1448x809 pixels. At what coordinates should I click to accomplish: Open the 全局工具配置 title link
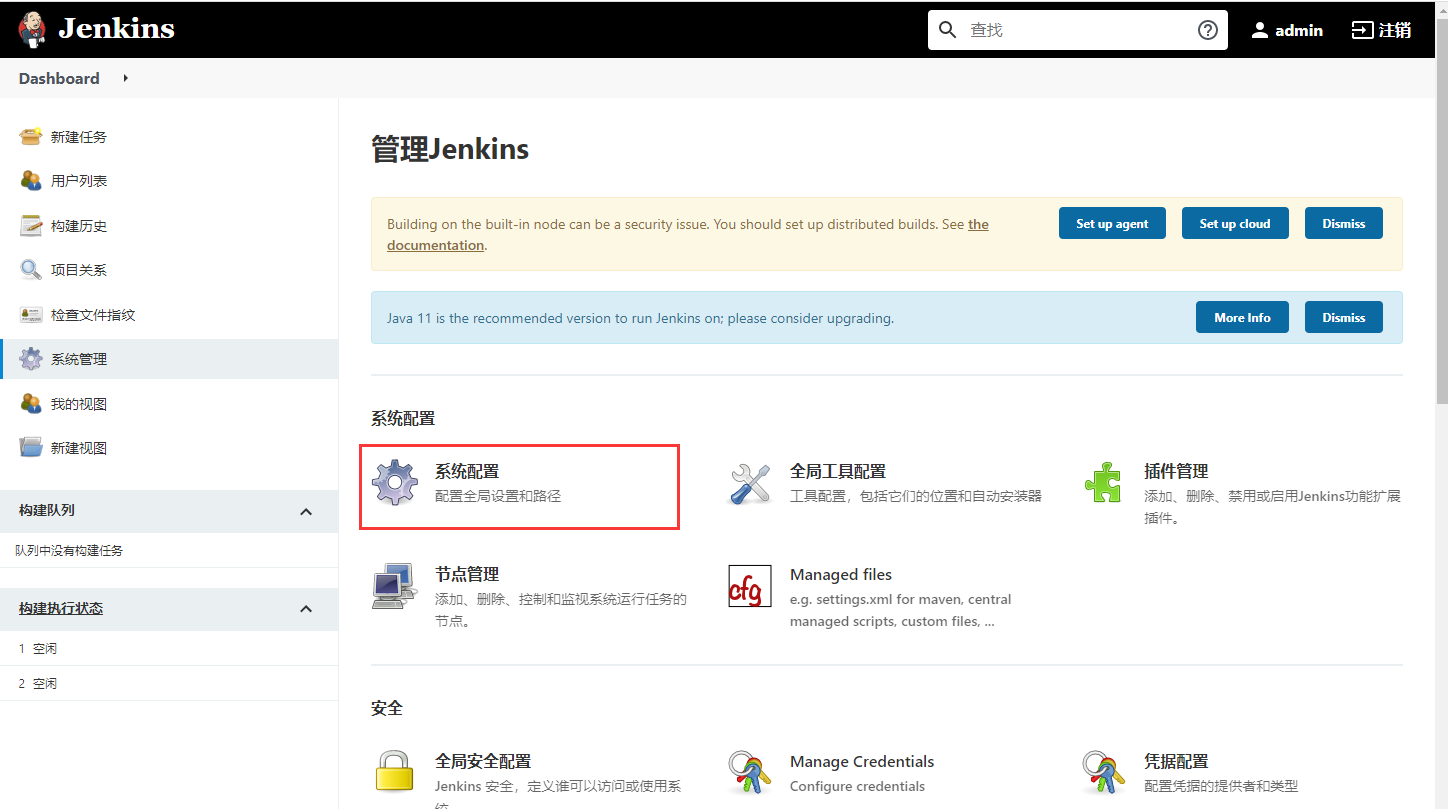838,471
